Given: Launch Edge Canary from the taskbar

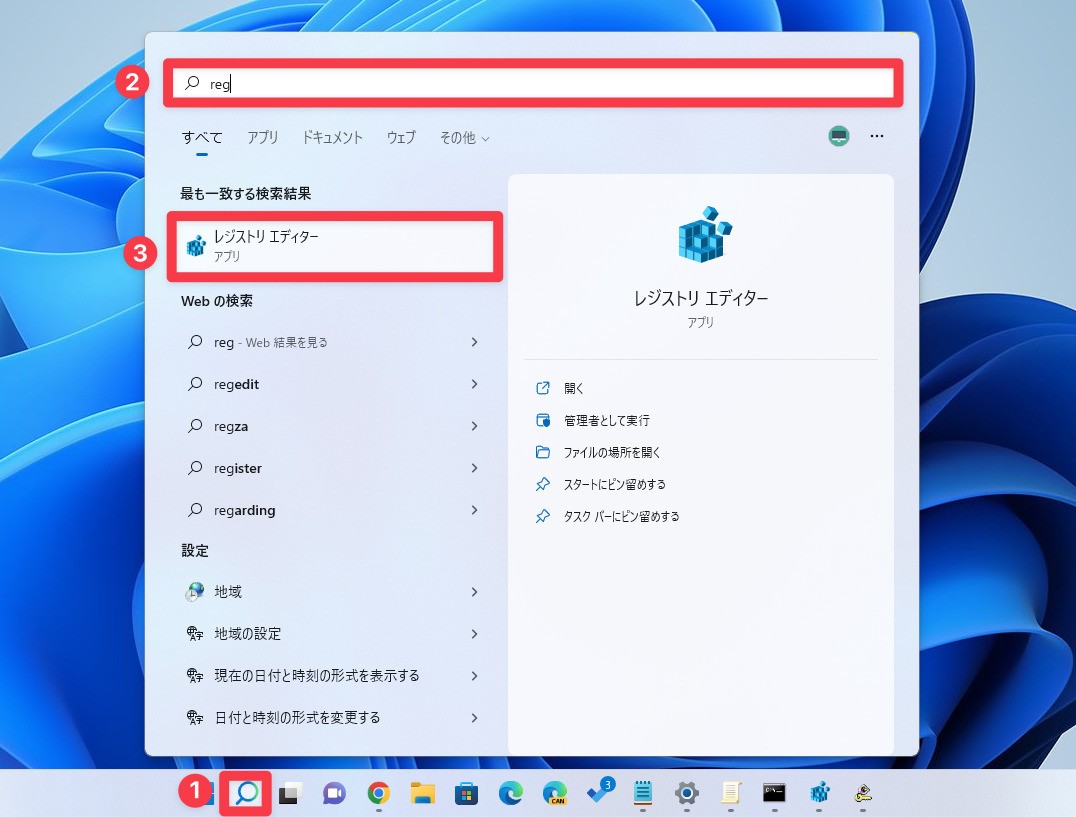Looking at the screenshot, I should [x=554, y=794].
